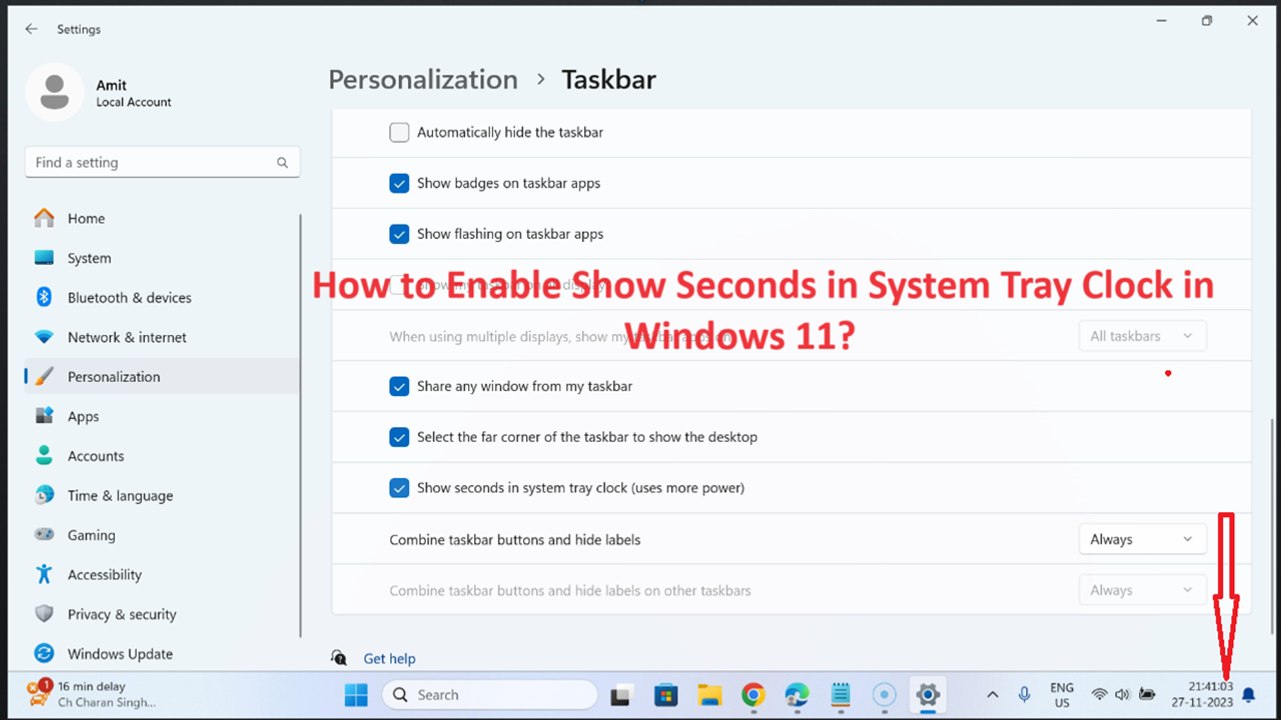The width and height of the screenshot is (1281, 720).
Task: Open Home in Settings sidebar
Action: tap(161, 218)
